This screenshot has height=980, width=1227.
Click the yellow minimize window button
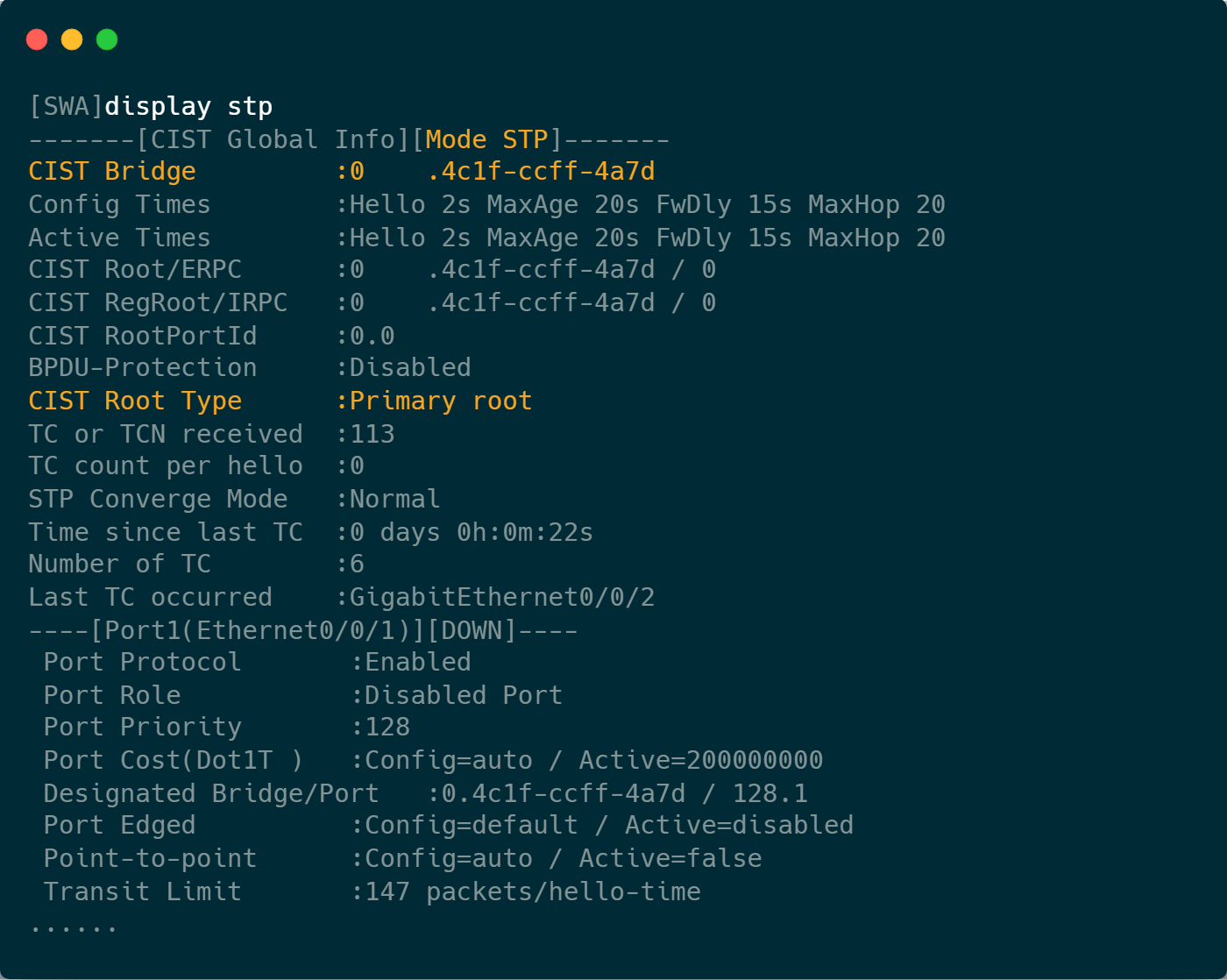[72, 39]
